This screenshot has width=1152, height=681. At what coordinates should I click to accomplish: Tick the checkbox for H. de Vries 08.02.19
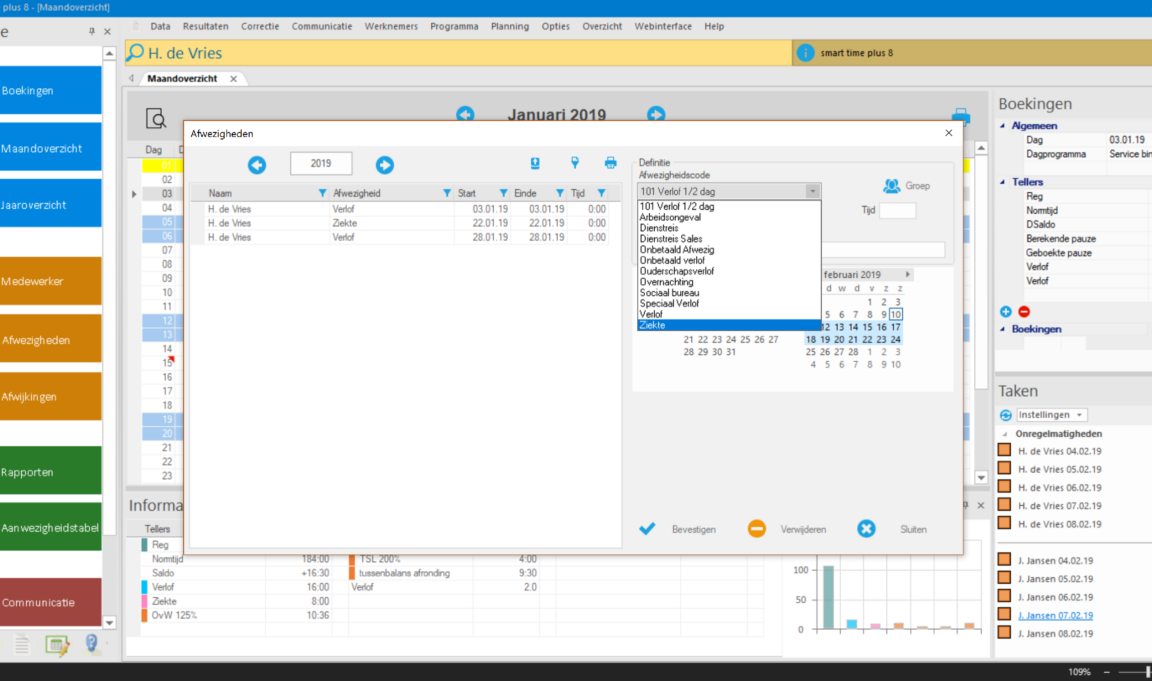1005,523
